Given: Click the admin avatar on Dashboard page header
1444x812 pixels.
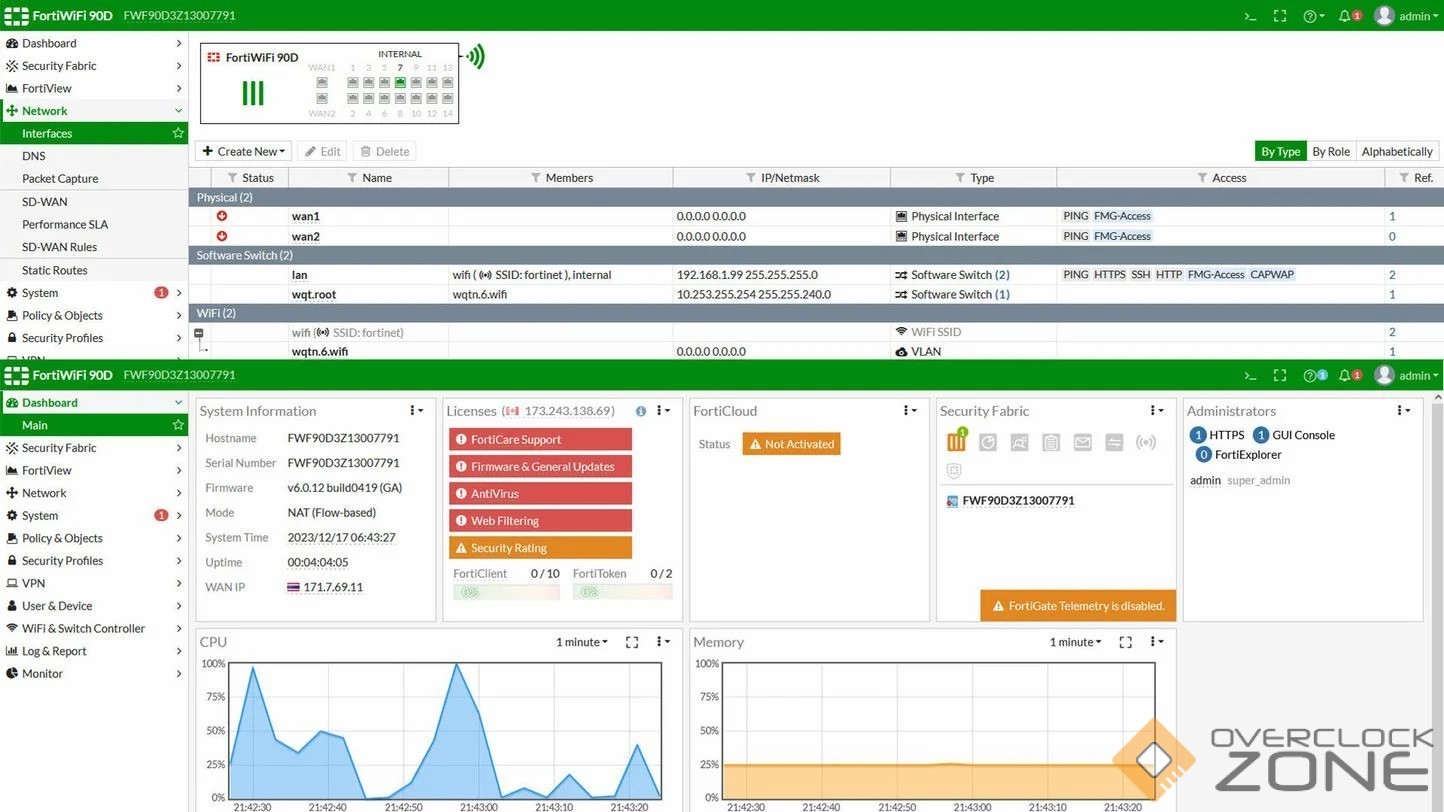Looking at the screenshot, I should pos(1384,375).
